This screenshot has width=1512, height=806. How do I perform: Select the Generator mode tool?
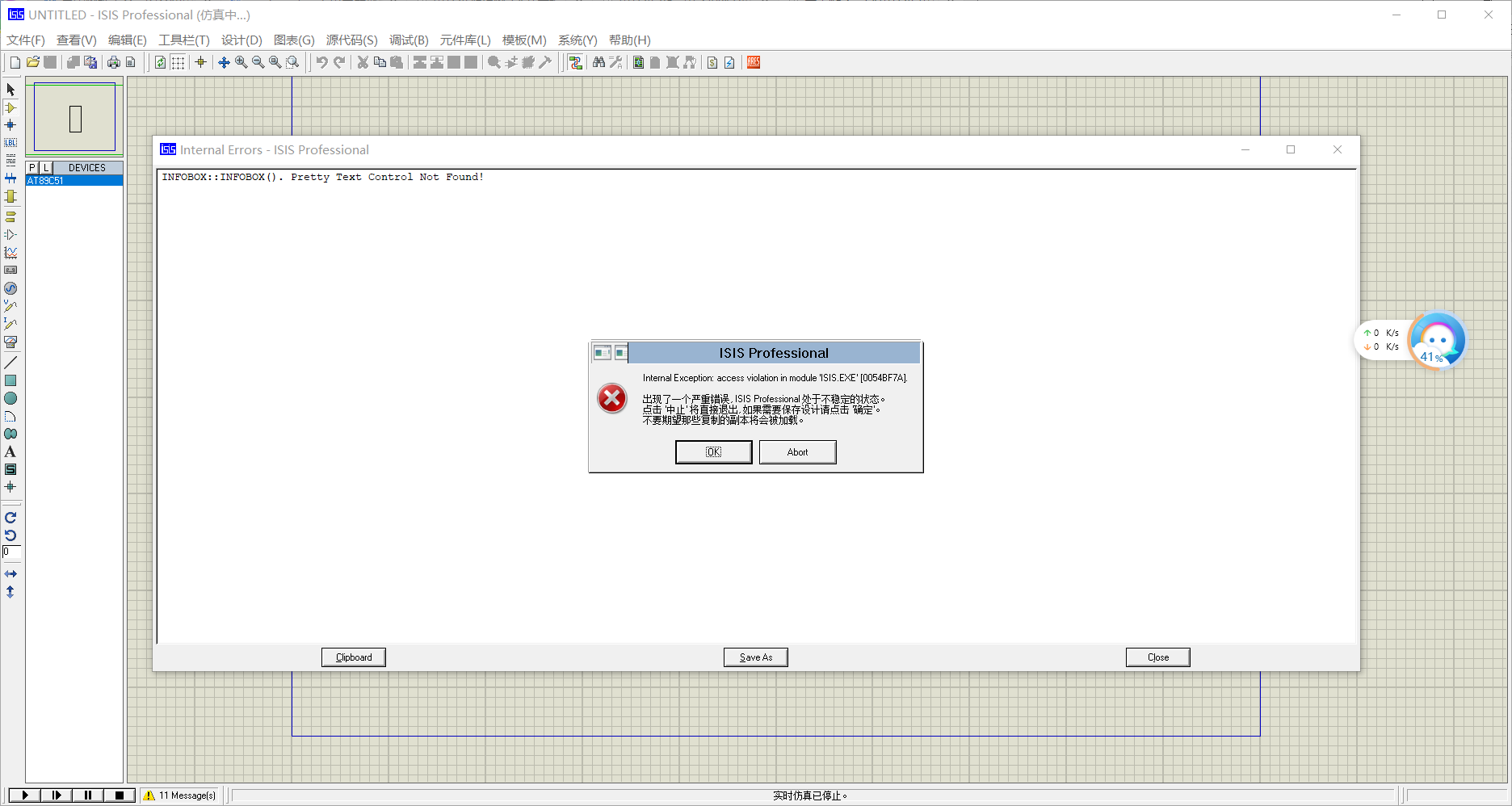[10, 288]
